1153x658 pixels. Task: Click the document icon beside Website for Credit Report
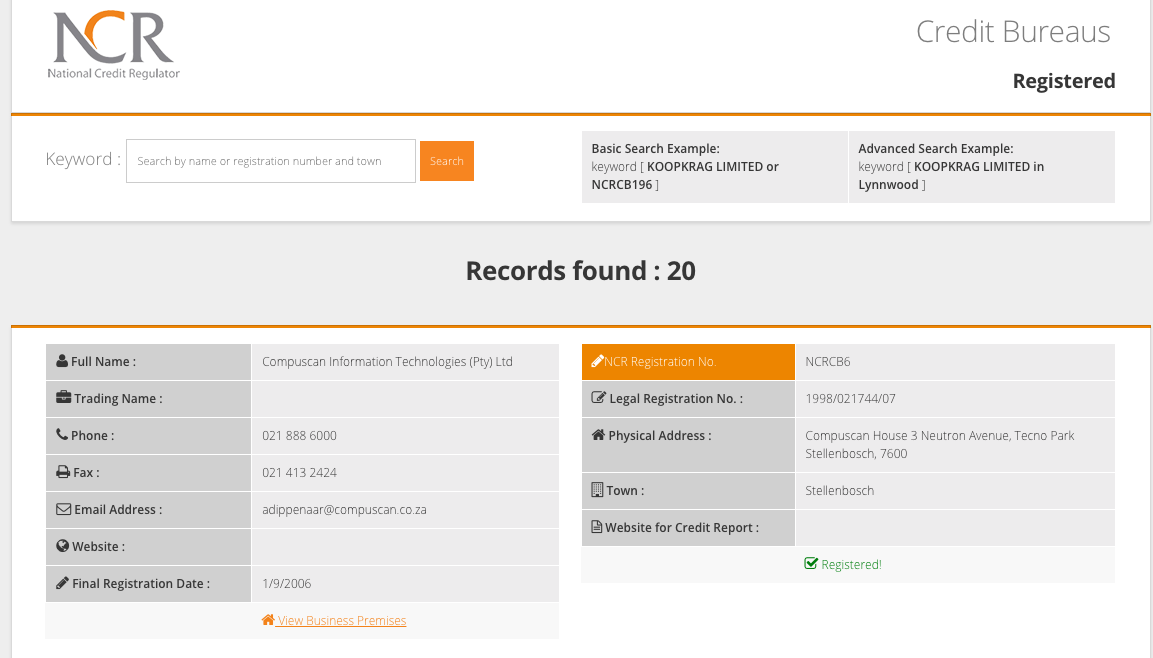click(596, 526)
